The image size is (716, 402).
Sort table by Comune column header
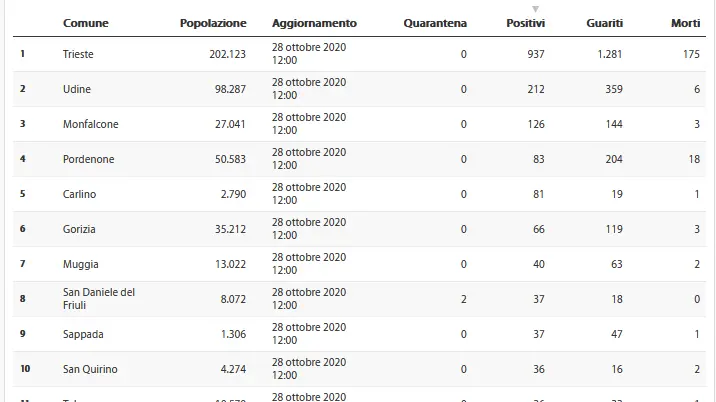(85, 23)
